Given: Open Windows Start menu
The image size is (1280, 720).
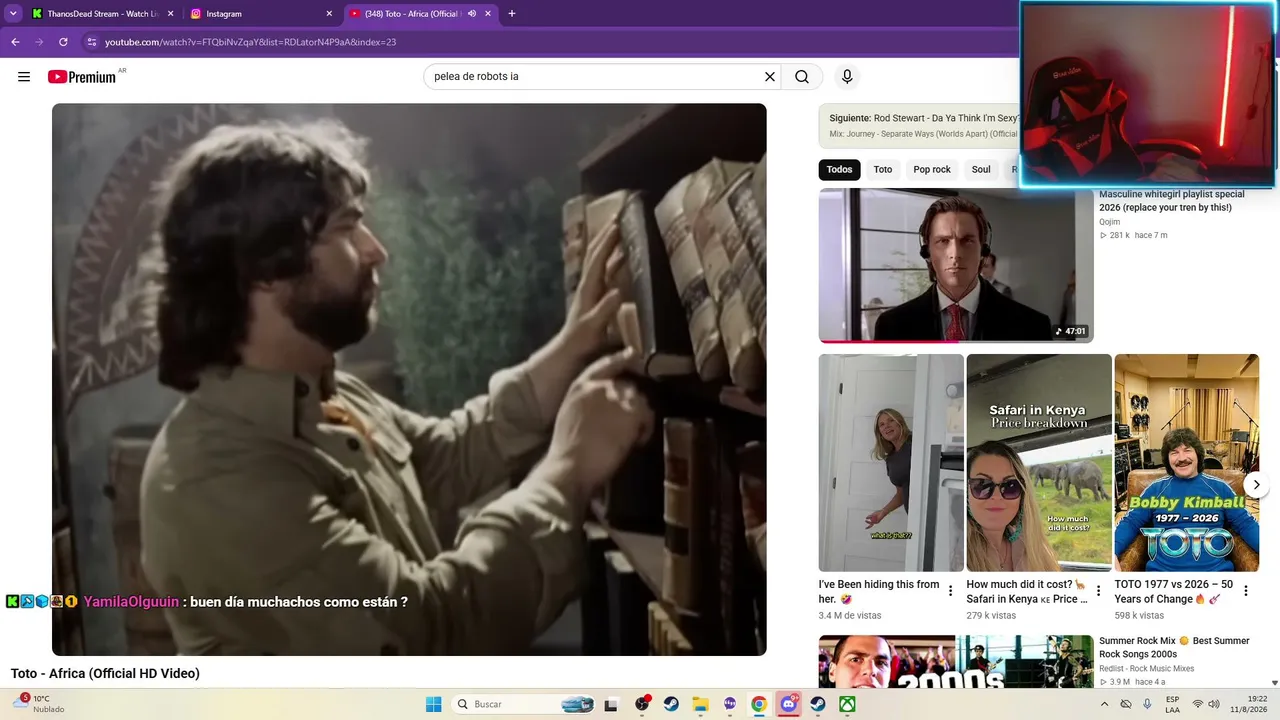Looking at the screenshot, I should 433,704.
